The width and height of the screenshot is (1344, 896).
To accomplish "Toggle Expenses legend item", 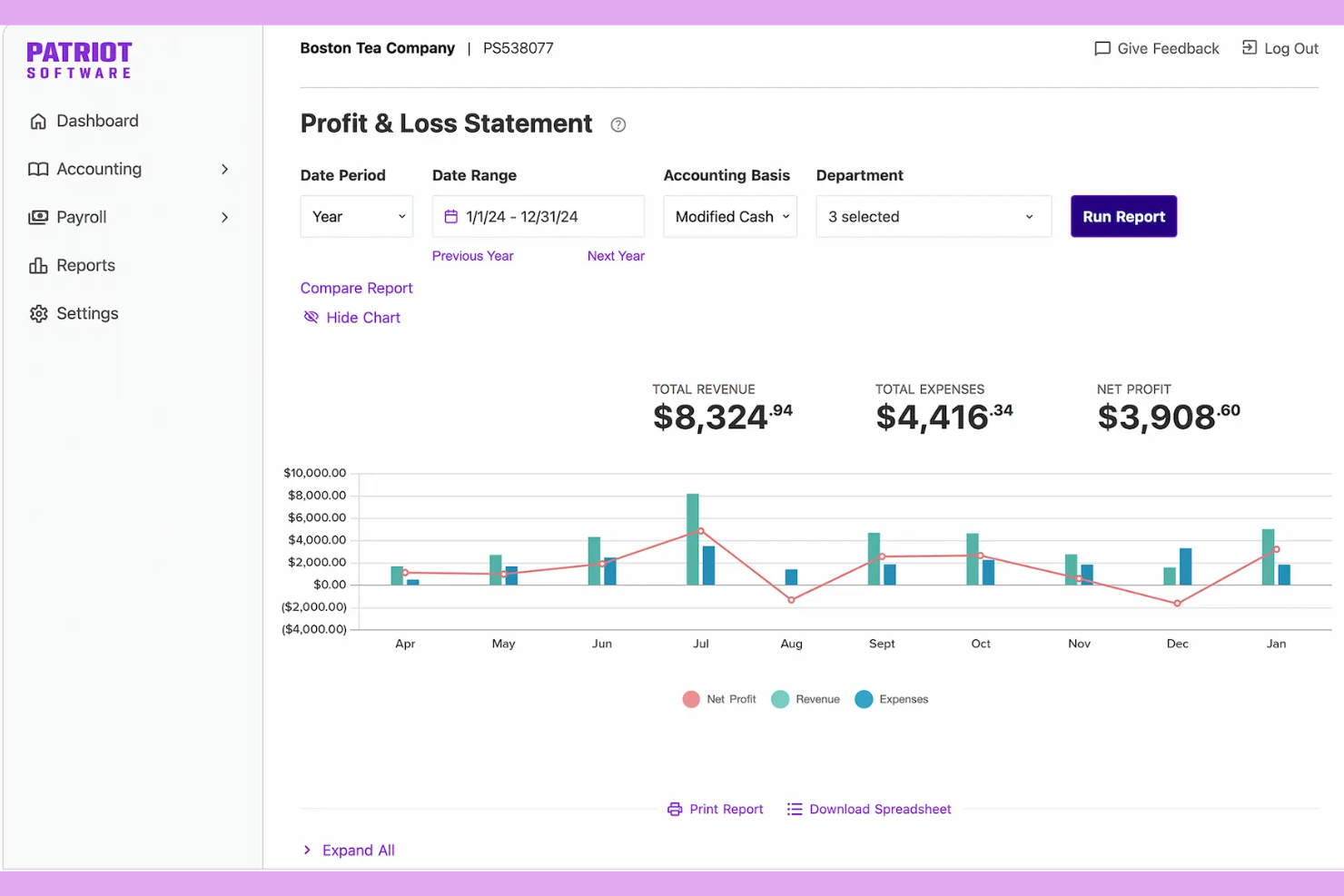I will click(x=891, y=699).
